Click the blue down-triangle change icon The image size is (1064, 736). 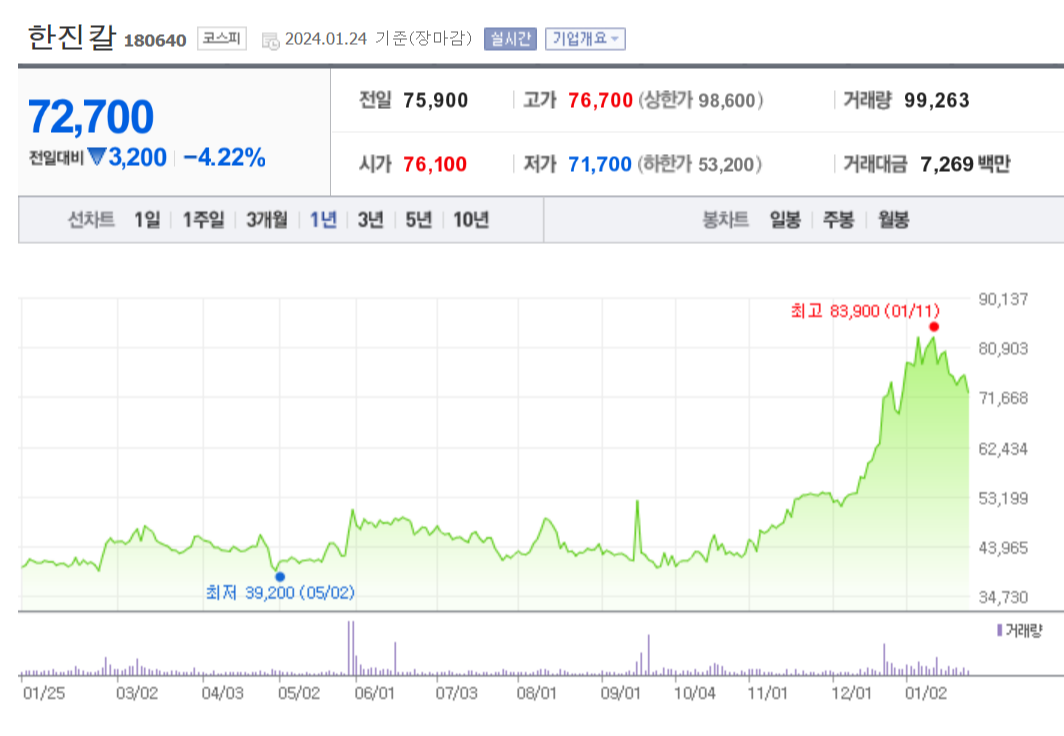(x=97, y=157)
